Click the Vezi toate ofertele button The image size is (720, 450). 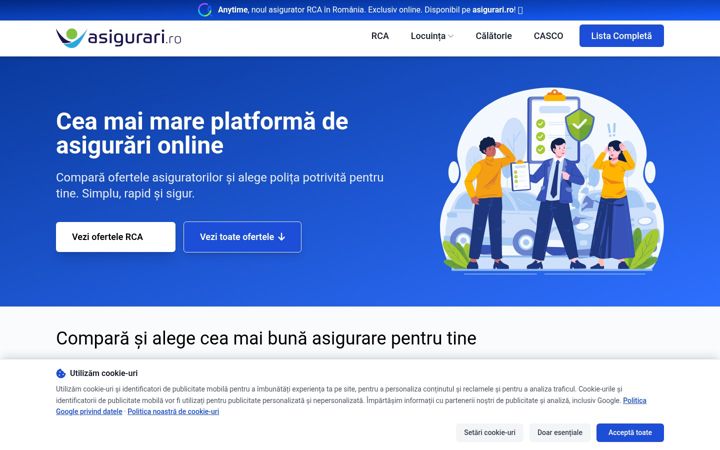[242, 237]
